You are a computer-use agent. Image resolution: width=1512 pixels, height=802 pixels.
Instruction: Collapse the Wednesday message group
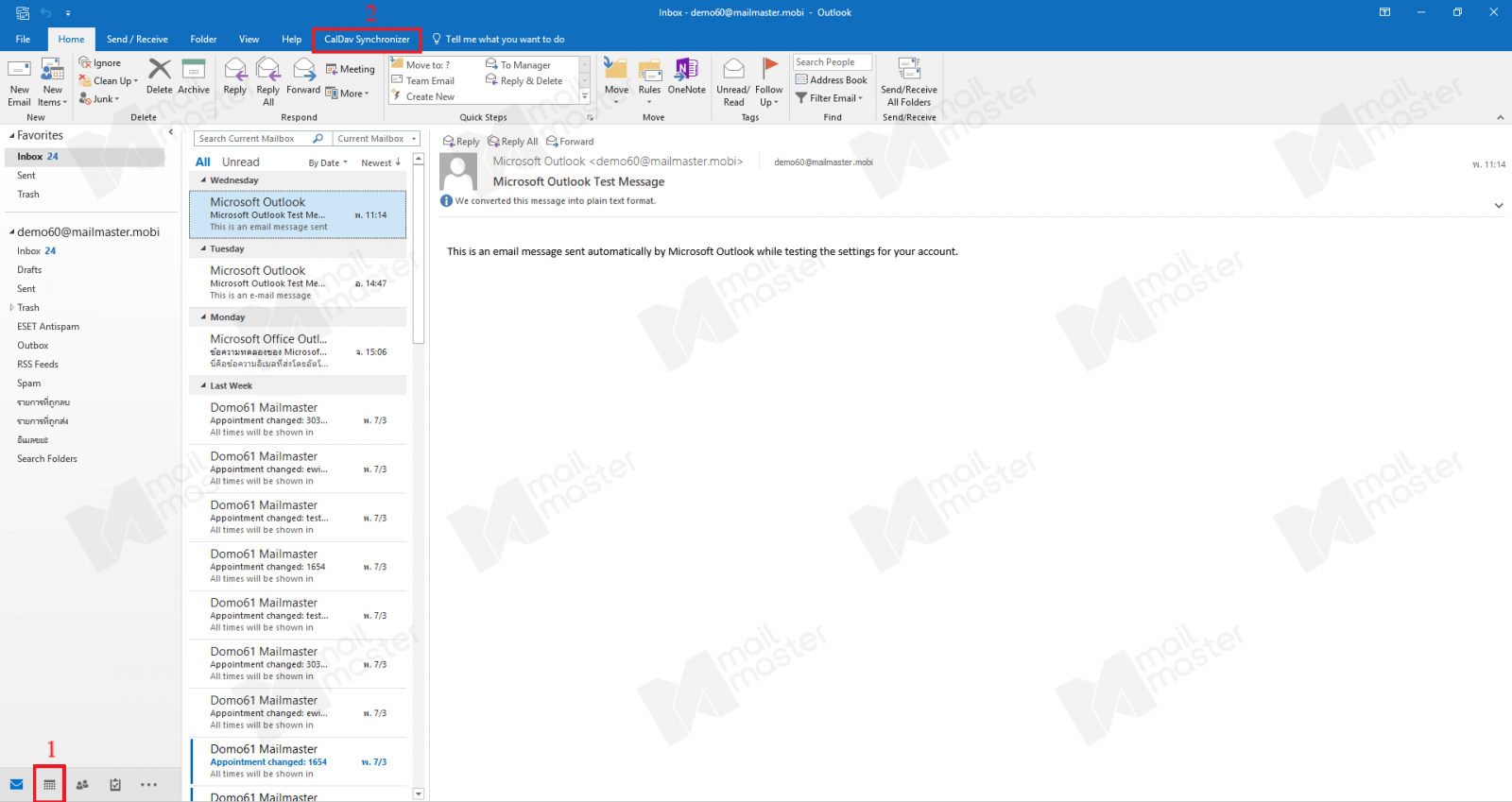point(203,179)
